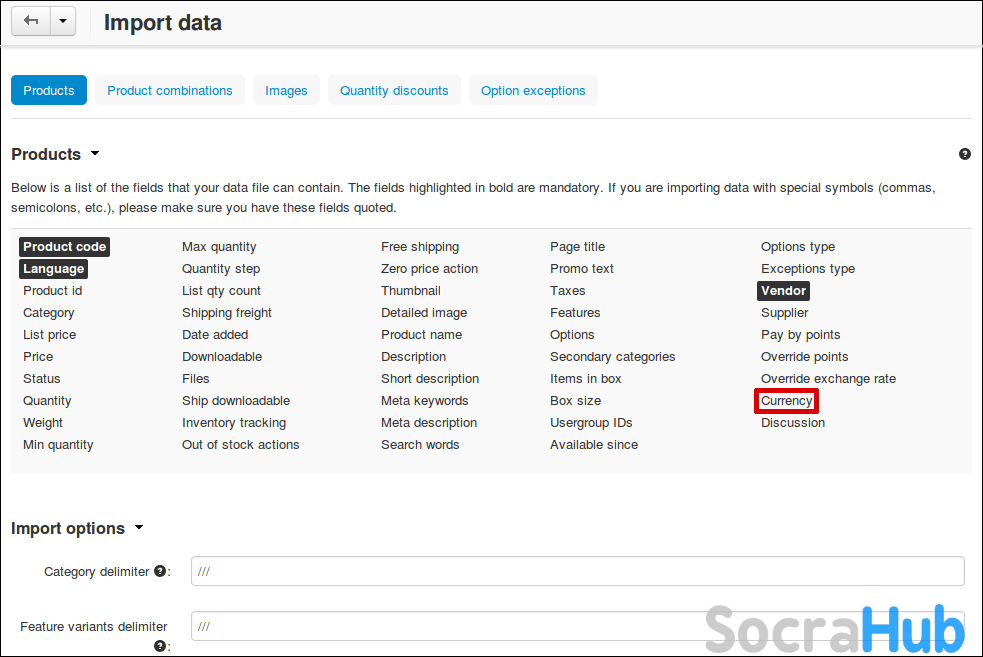Collapse the Products section arrow
The width and height of the screenshot is (983, 657).
(95, 154)
